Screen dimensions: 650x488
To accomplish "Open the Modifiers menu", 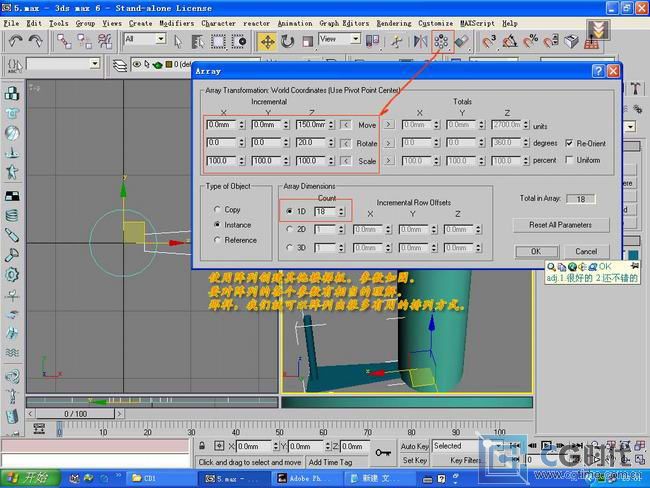I will [x=177, y=23].
